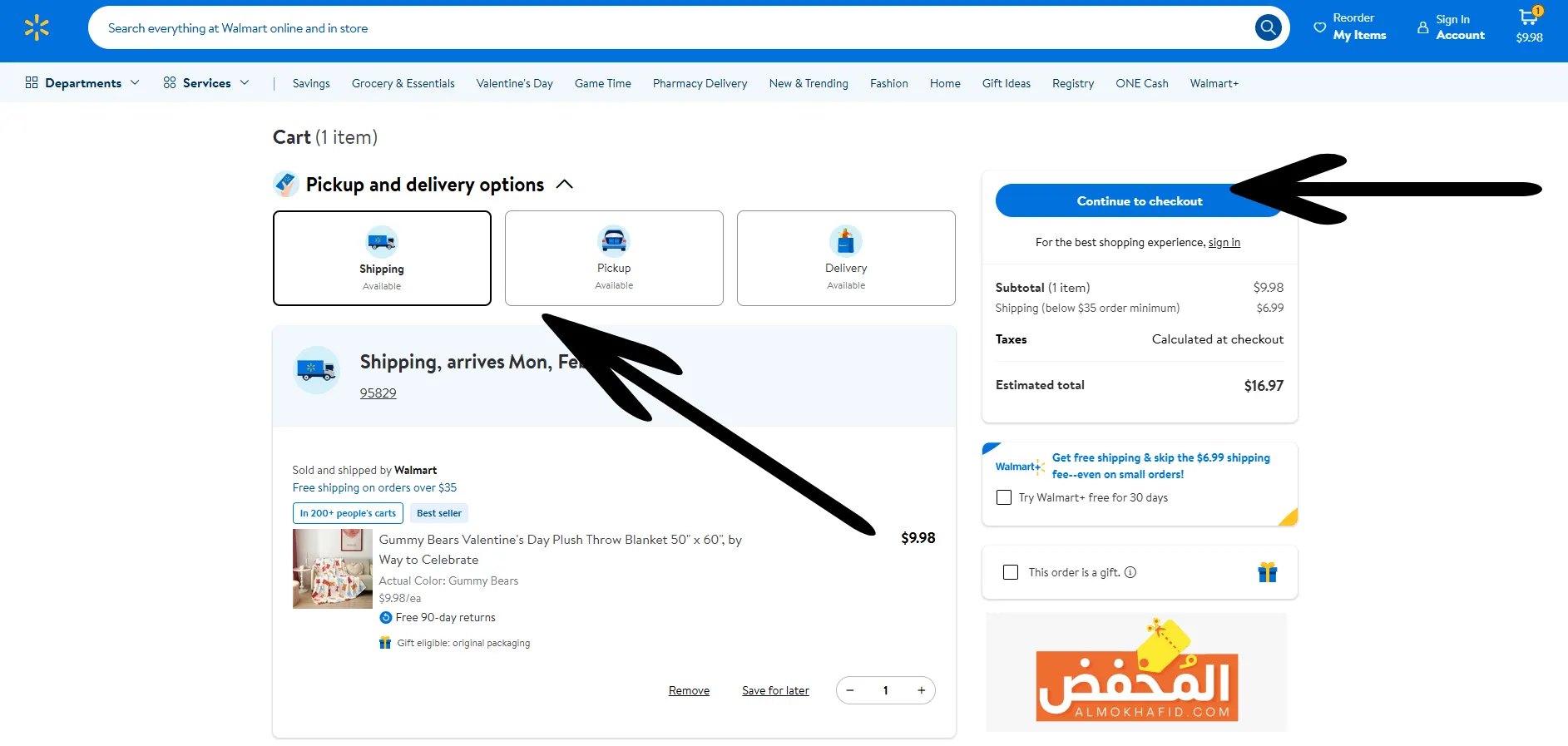Viewport: 1568px width, 746px height.
Task: Click the truck icon beside Shipping arrives
Action: 317,369
